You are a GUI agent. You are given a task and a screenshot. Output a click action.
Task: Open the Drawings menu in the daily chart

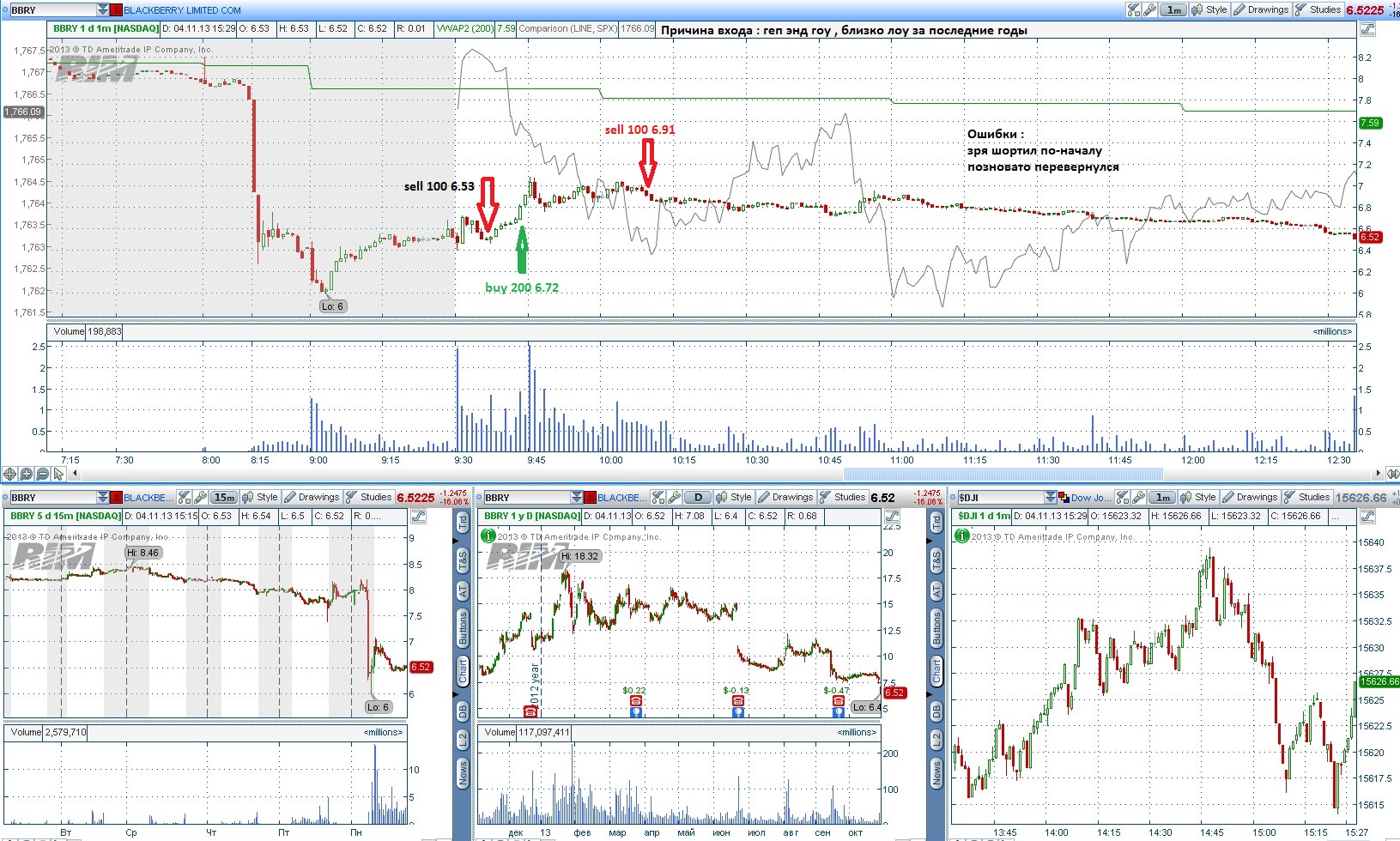click(785, 498)
